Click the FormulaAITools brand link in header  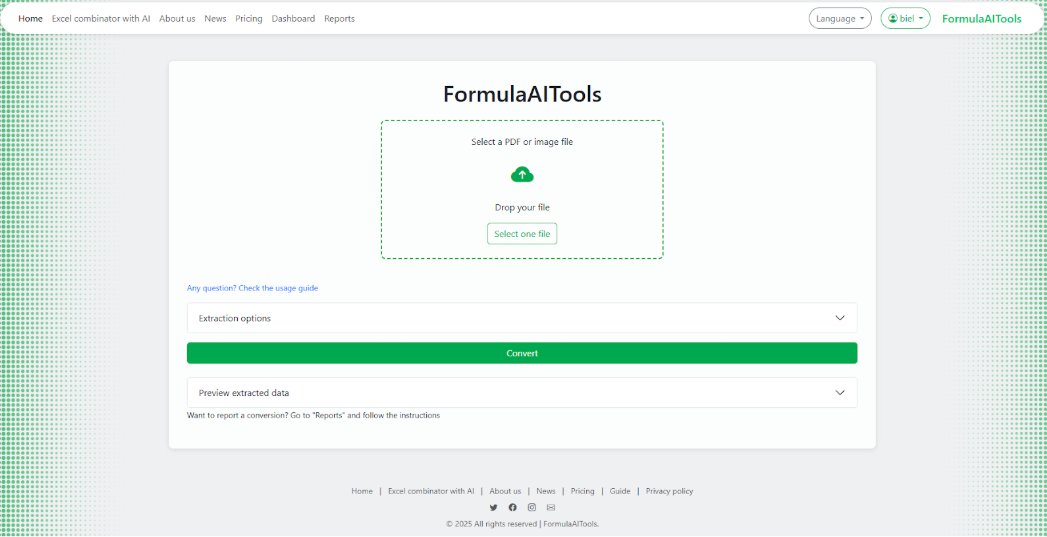pyautogui.click(x=982, y=19)
